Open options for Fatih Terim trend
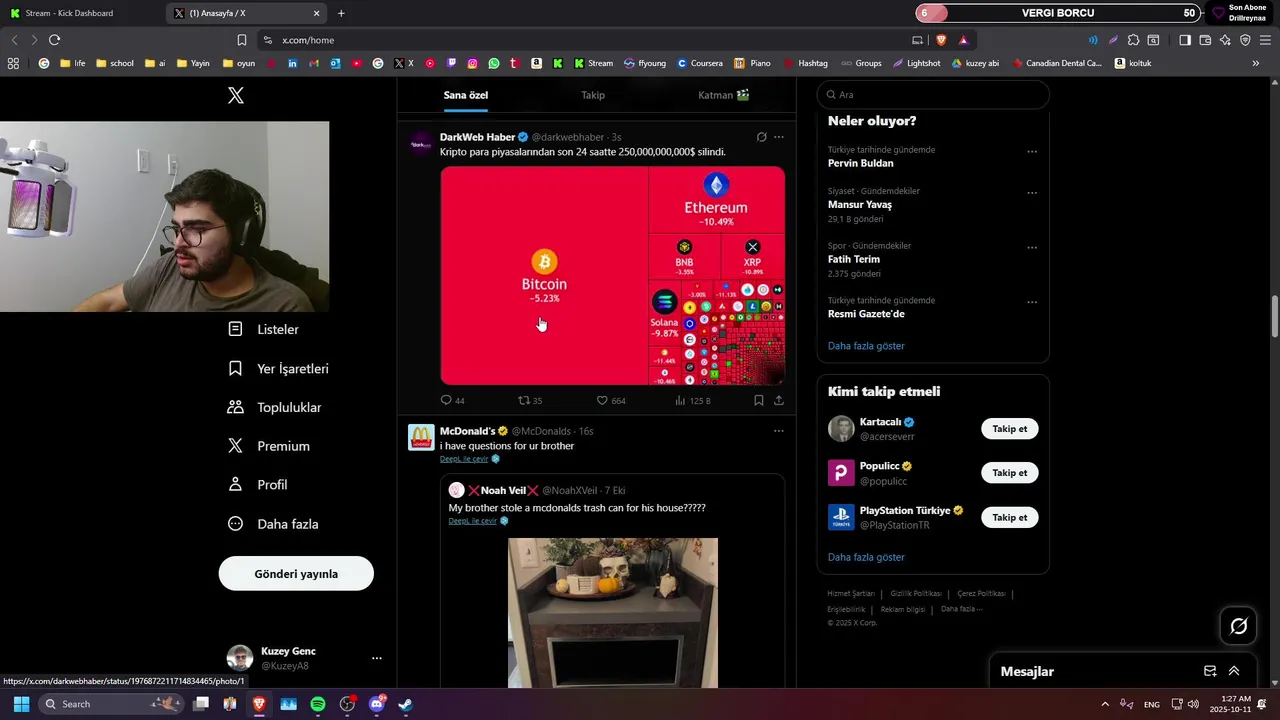 pyautogui.click(x=1032, y=248)
